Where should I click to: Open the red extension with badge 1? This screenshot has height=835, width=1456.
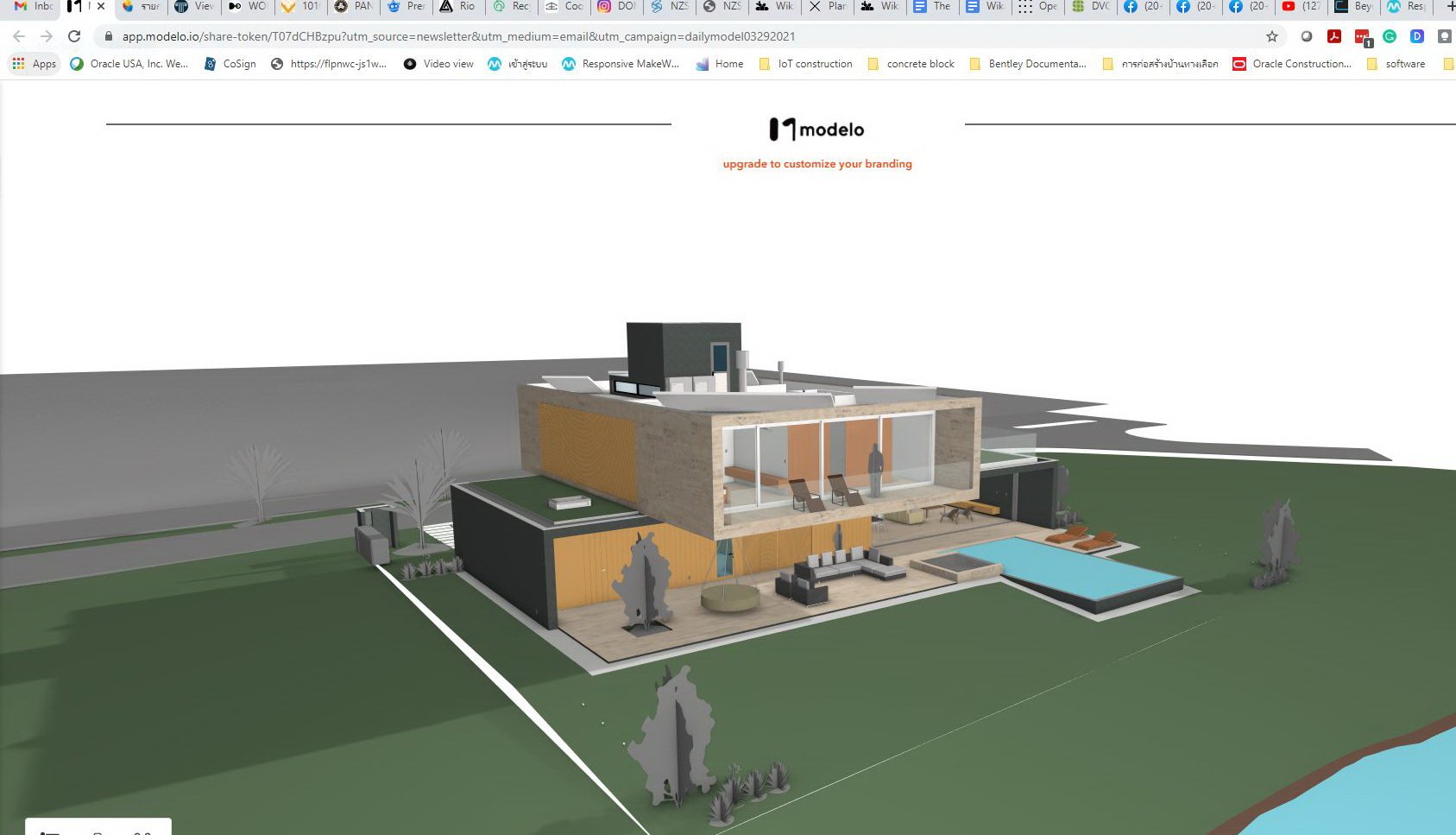click(x=1362, y=37)
